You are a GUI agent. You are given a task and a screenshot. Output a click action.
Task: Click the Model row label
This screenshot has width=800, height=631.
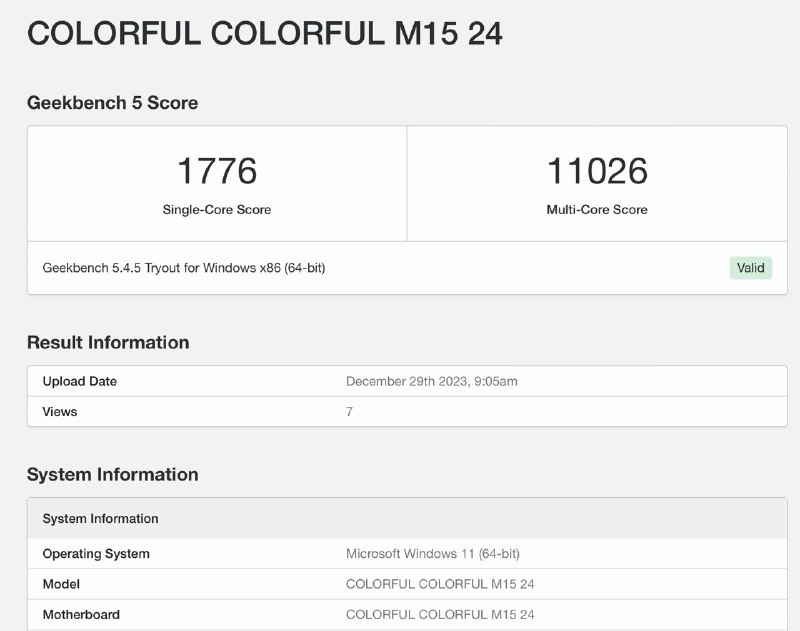tap(61, 584)
